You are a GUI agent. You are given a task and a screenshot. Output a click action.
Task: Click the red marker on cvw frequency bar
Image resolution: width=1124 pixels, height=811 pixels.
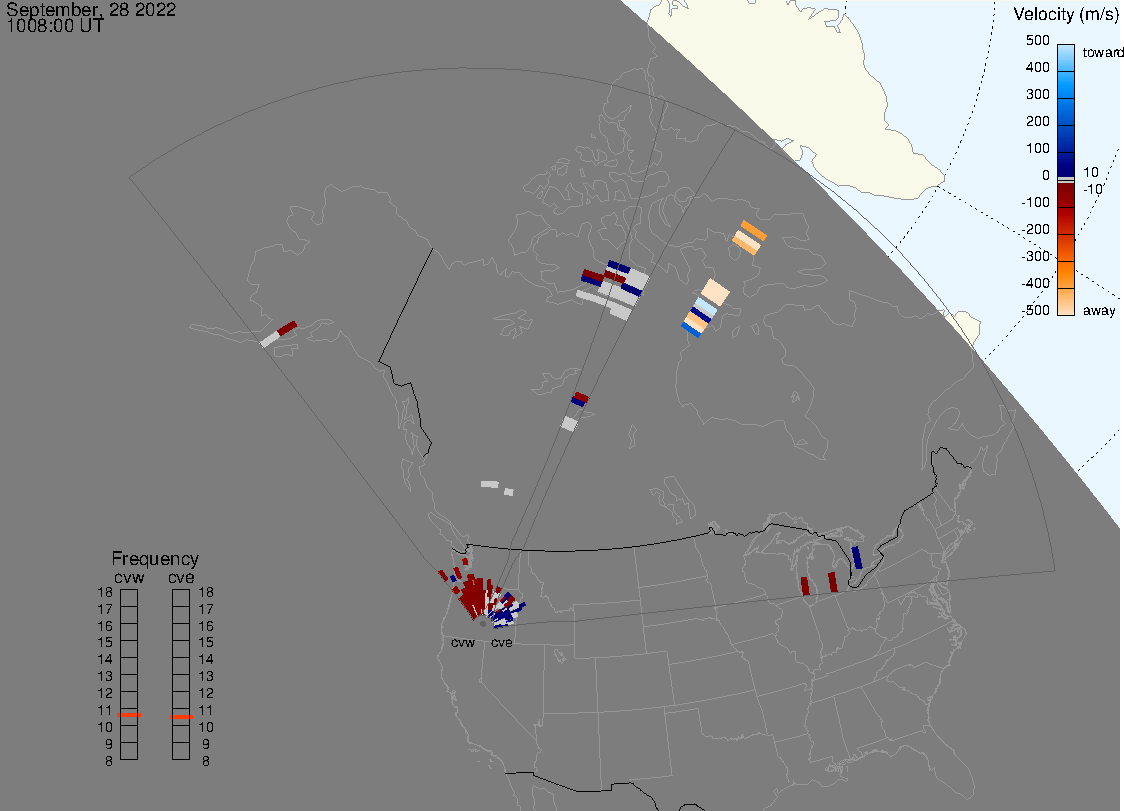(x=129, y=715)
